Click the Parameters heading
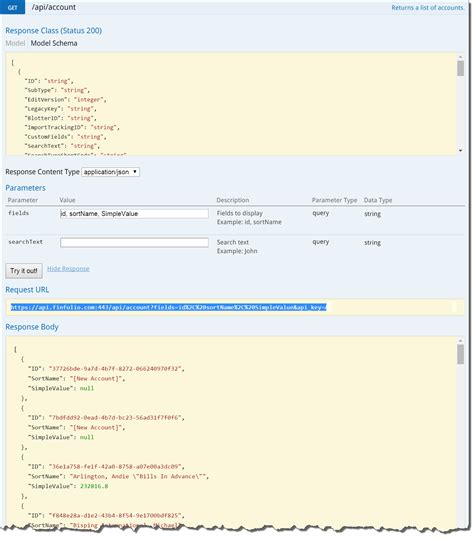 25,188
